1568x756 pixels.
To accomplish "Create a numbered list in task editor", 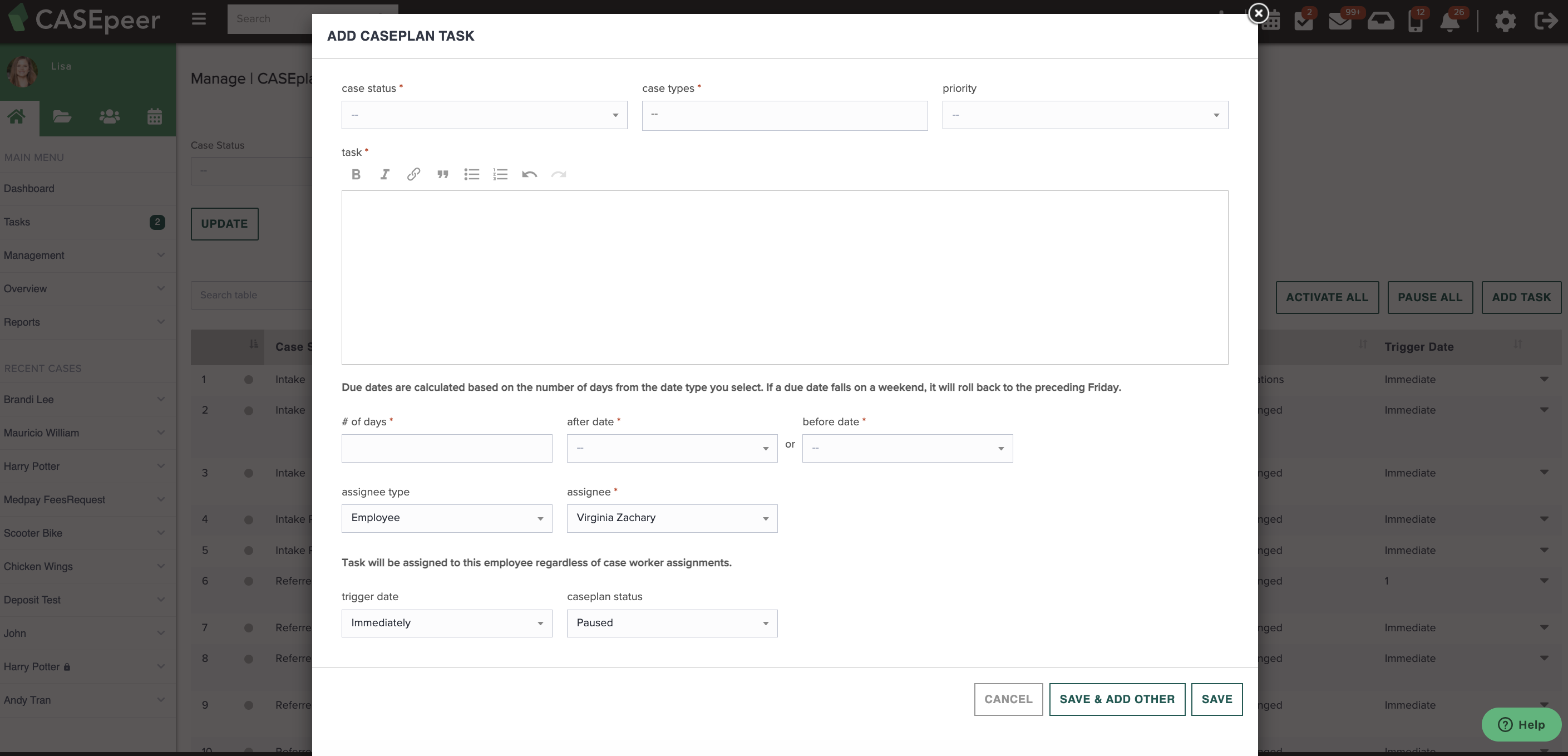I will coord(500,174).
